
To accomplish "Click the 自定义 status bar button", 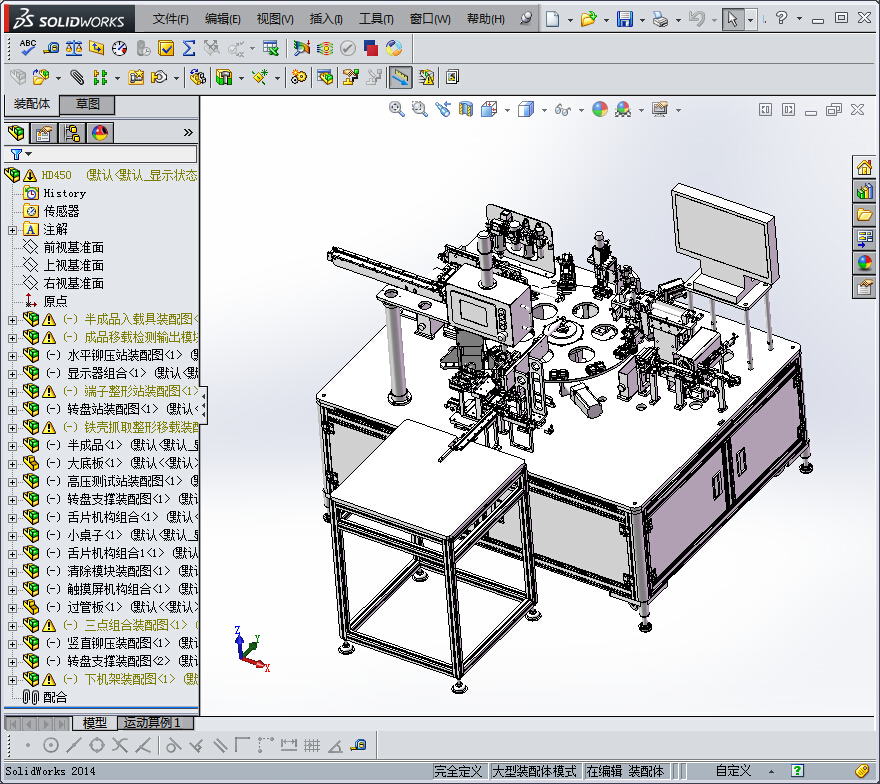I will click(732, 771).
